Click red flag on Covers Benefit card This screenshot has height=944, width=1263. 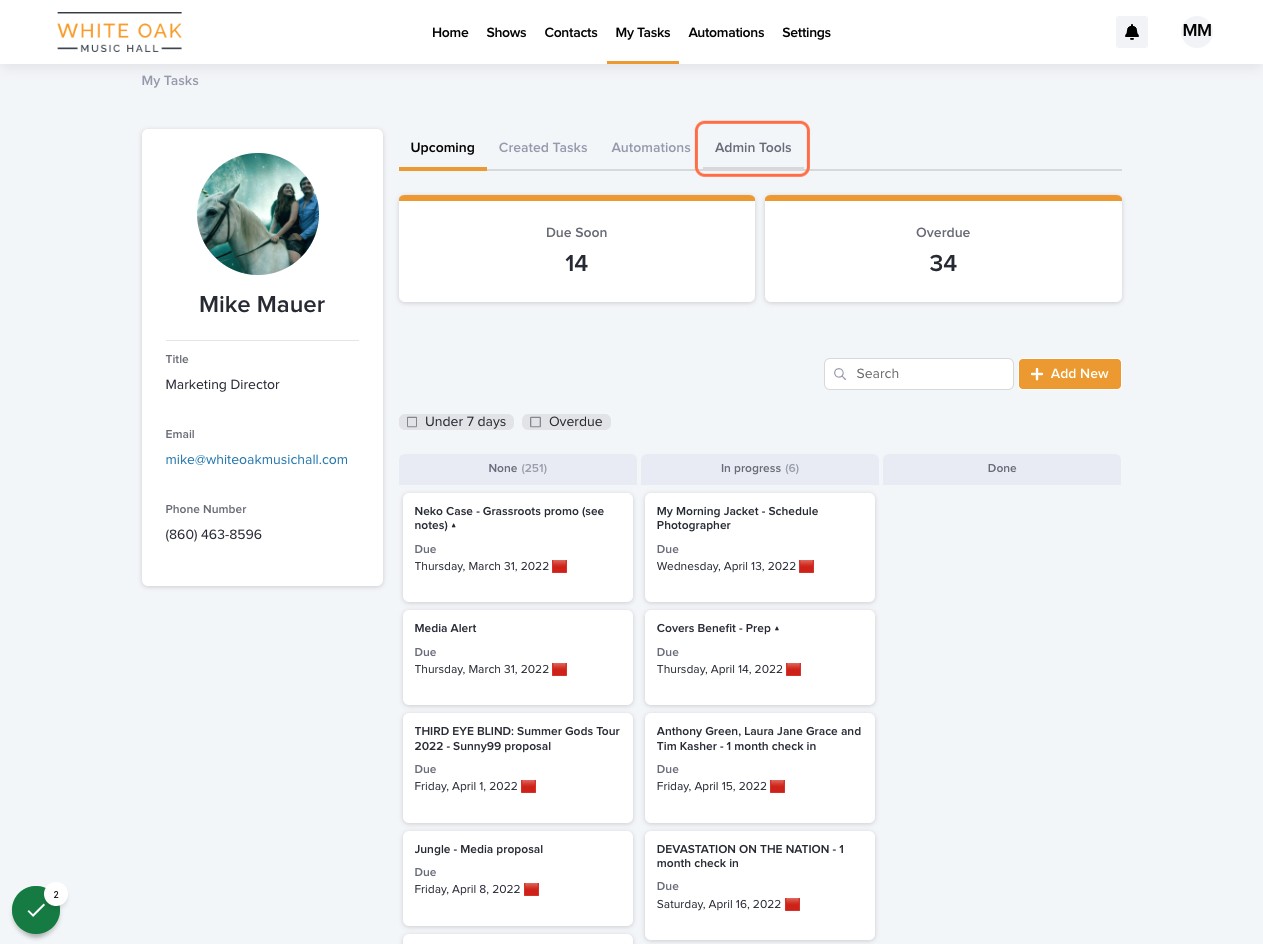click(794, 669)
